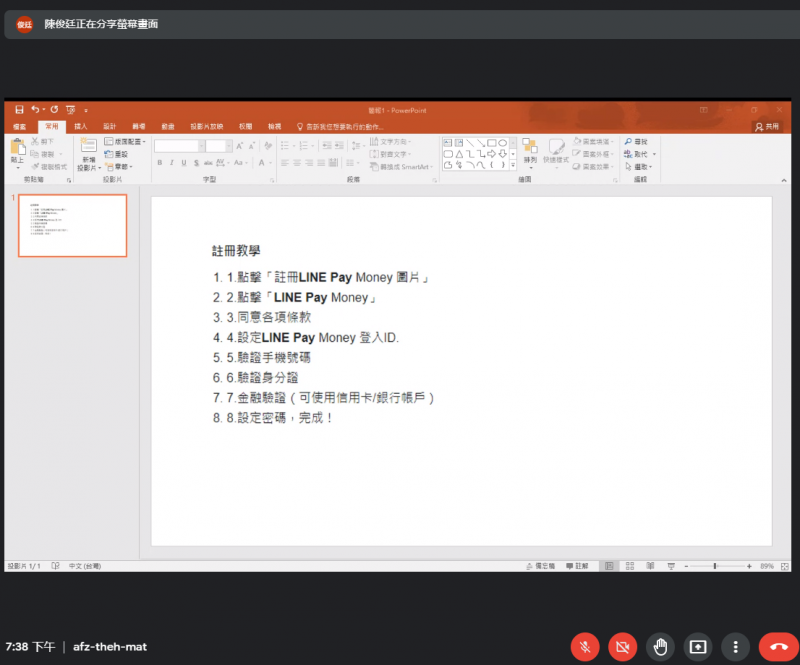Click the 共用 share button
The width and height of the screenshot is (800, 665).
pyautogui.click(x=767, y=127)
